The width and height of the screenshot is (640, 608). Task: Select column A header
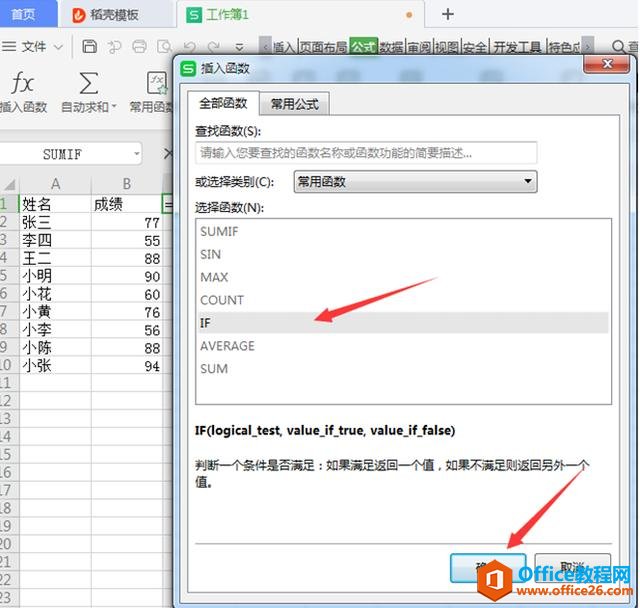55,184
